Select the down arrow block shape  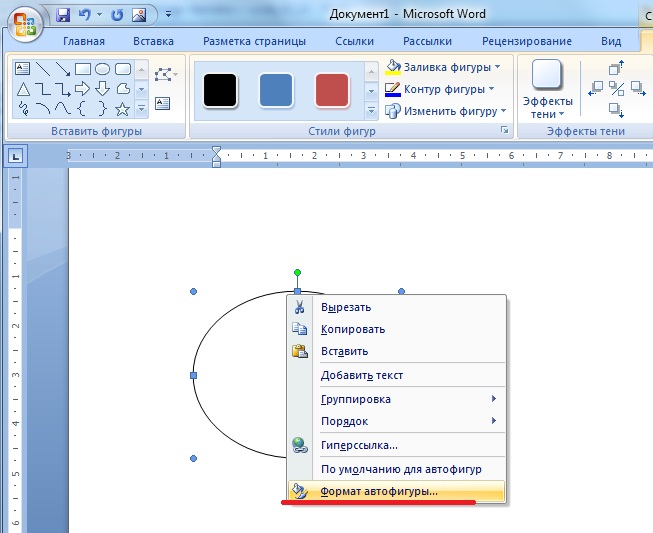102,89
